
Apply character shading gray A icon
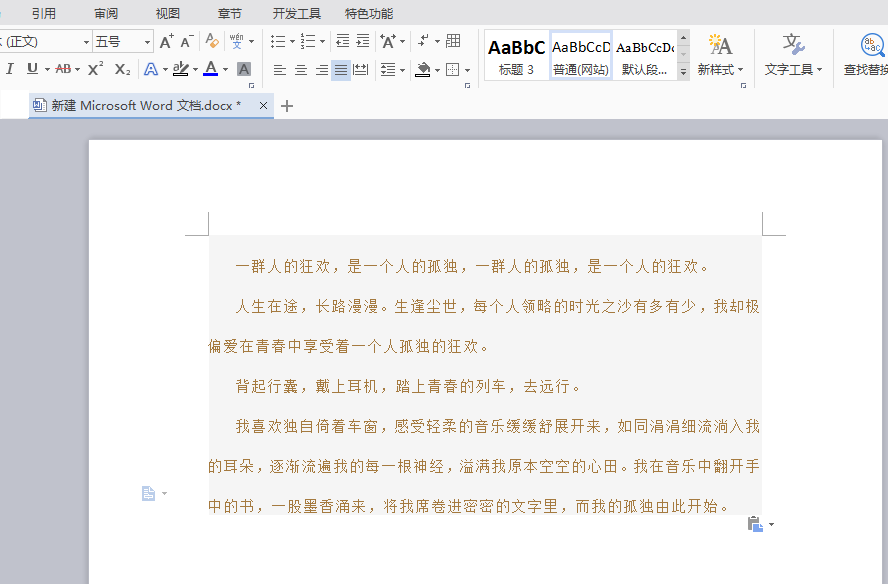(x=244, y=69)
